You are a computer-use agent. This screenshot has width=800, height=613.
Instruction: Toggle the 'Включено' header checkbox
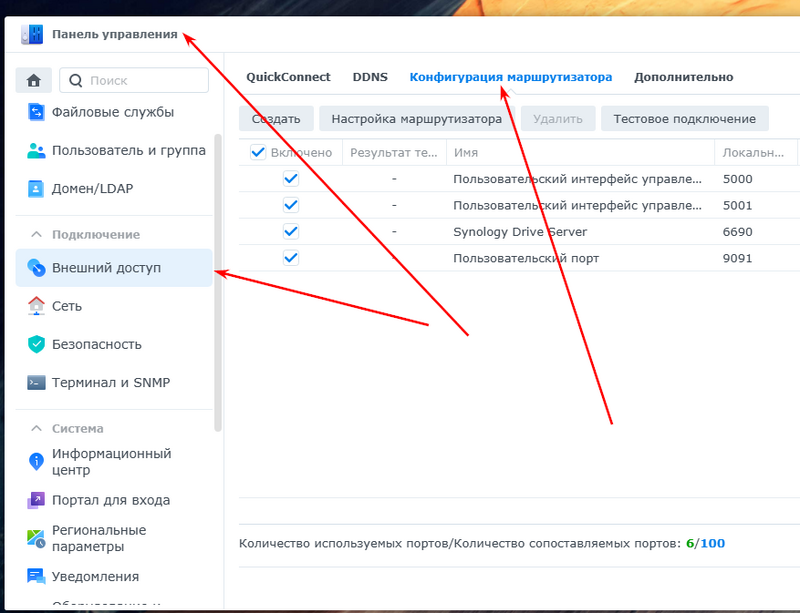tap(258, 153)
